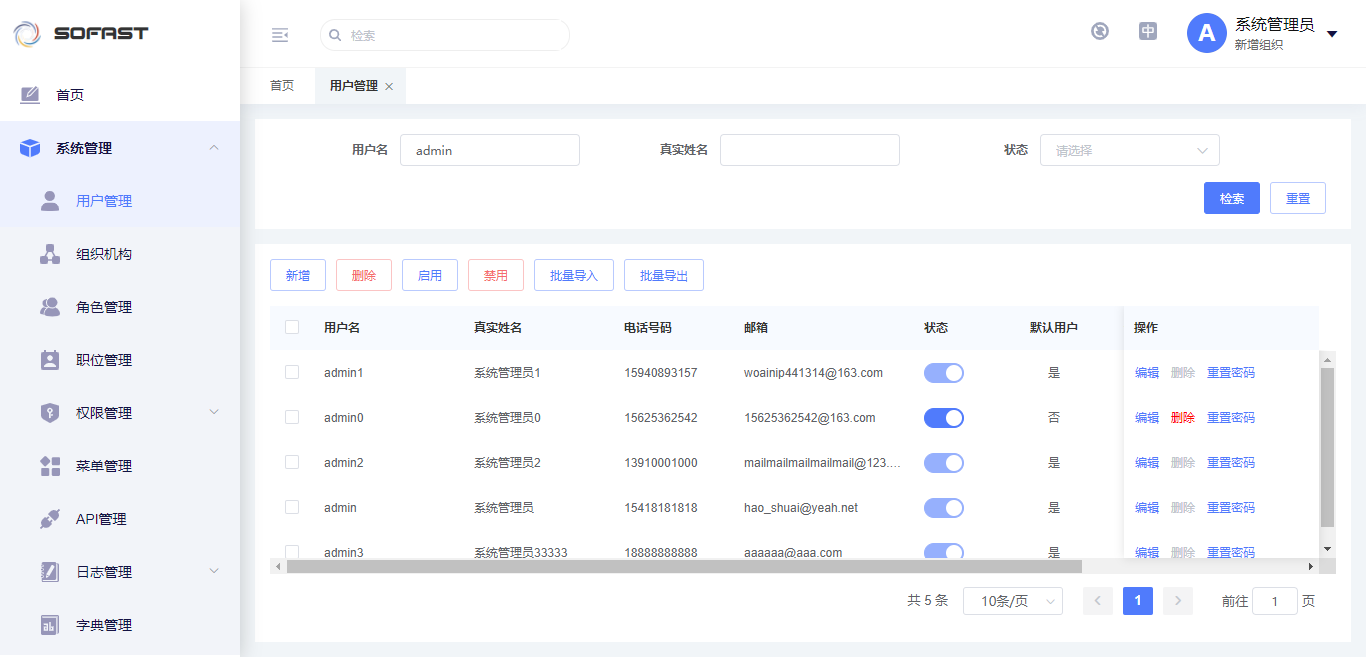
Task: Close the 用户管理 tab
Action: [389, 87]
